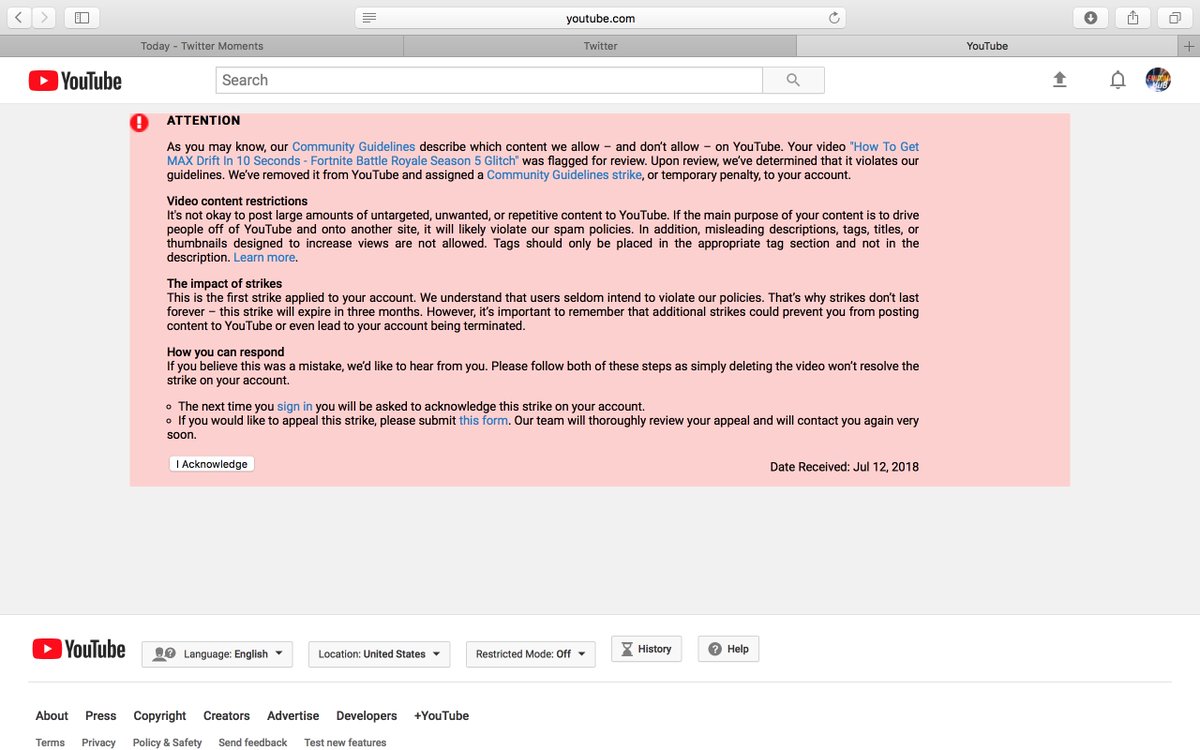Show the Safari sidebar
Screen dimensions: 1200x750
82,18
